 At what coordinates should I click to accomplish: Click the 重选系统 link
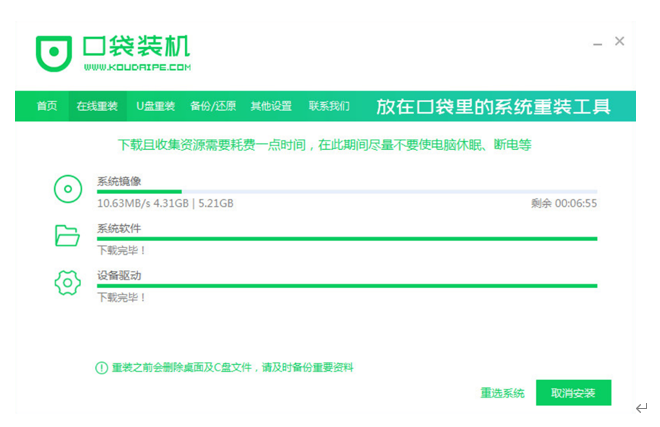503,393
